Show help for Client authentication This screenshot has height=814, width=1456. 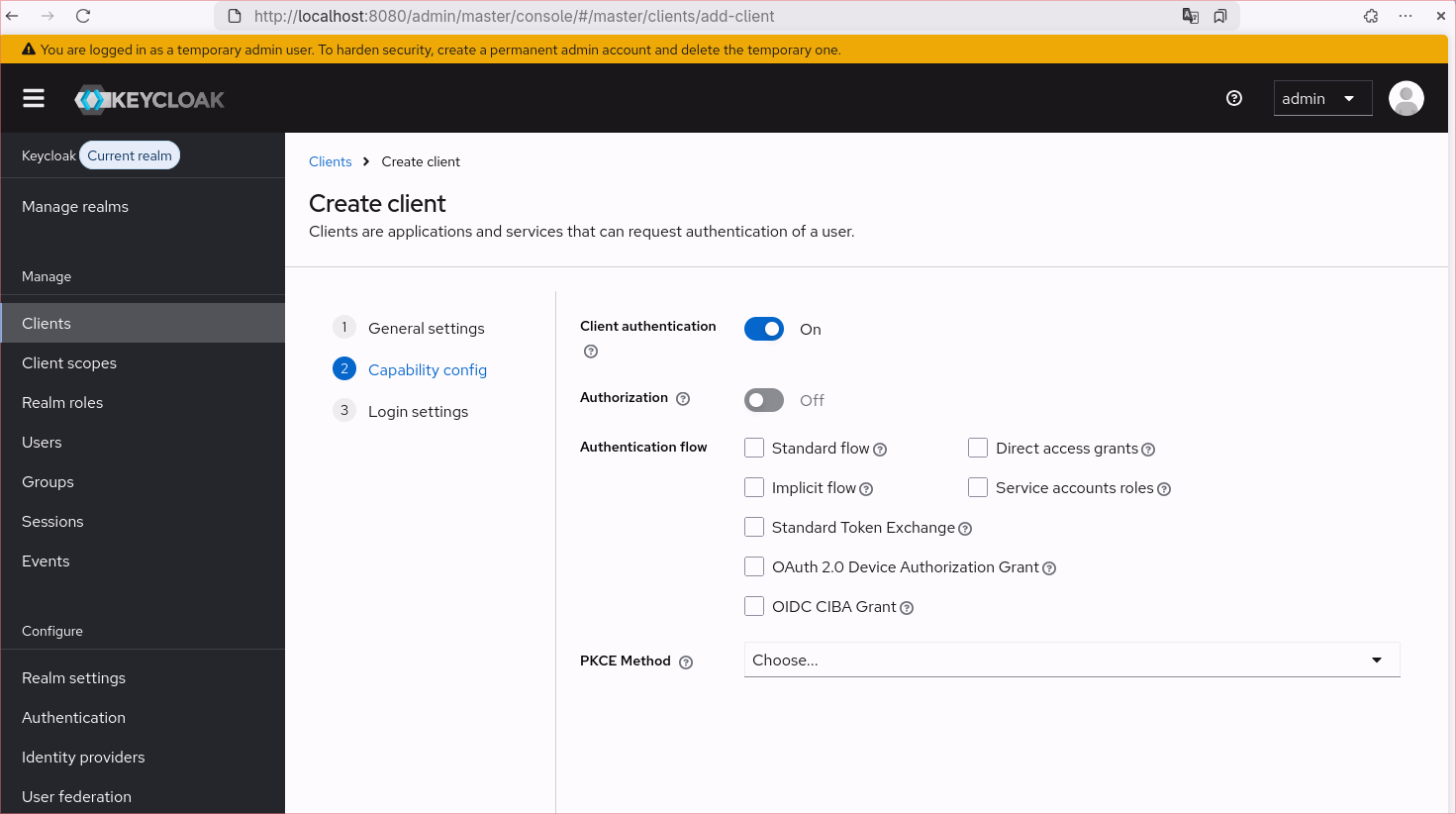pyautogui.click(x=591, y=352)
